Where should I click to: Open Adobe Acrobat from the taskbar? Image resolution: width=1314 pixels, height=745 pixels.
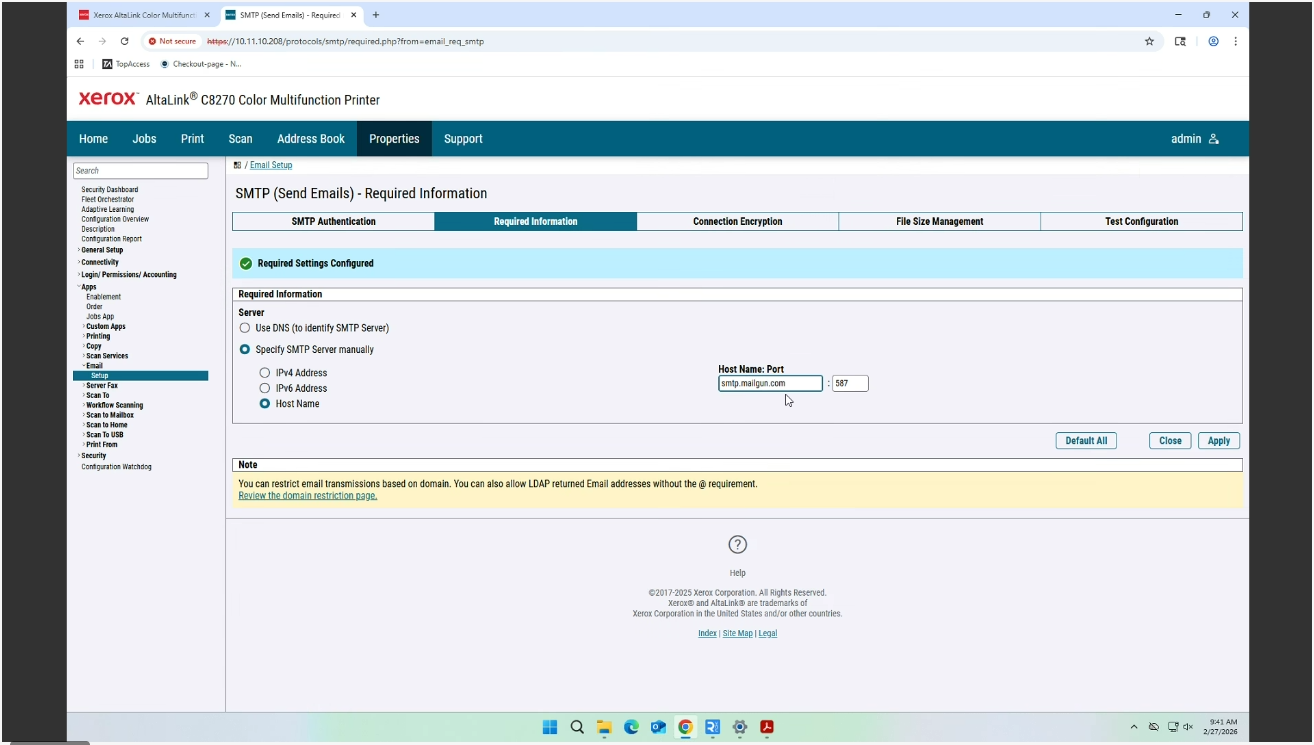coord(766,727)
